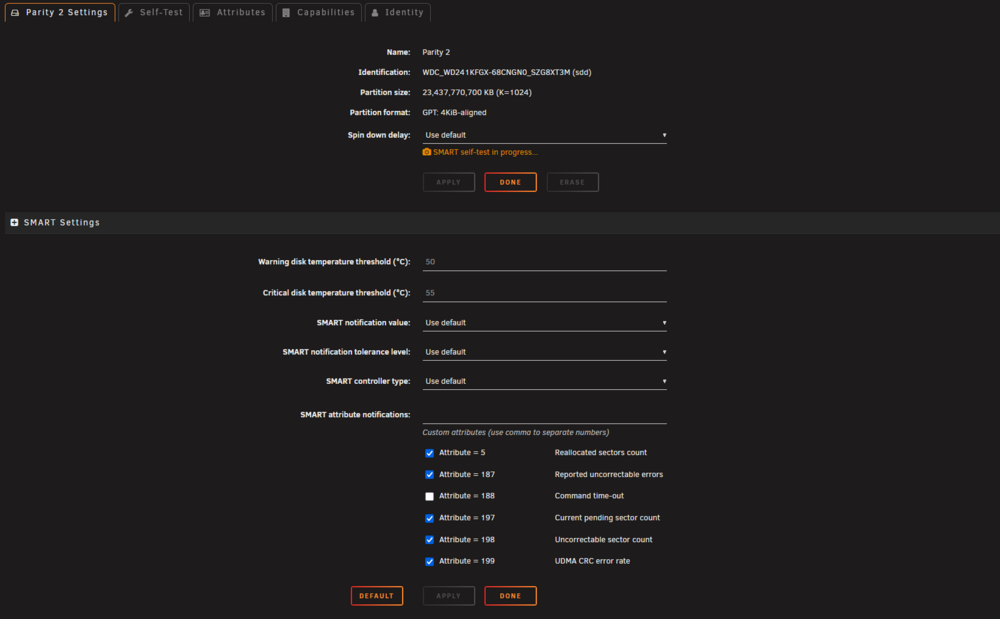Screen dimensions: 1000x619
Task: Click the DEFAULT button
Action: tap(377, 596)
